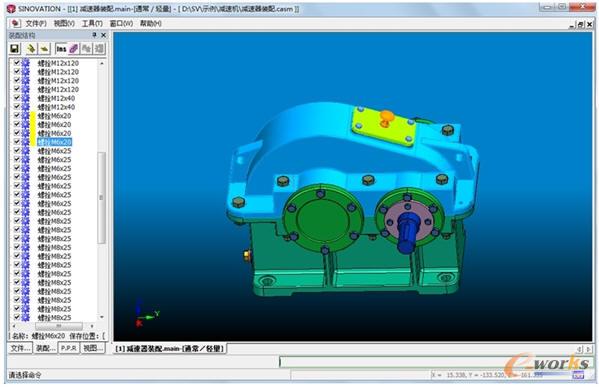
Task: Click the yellow arrow icon next to save
Action: [x=31, y=49]
